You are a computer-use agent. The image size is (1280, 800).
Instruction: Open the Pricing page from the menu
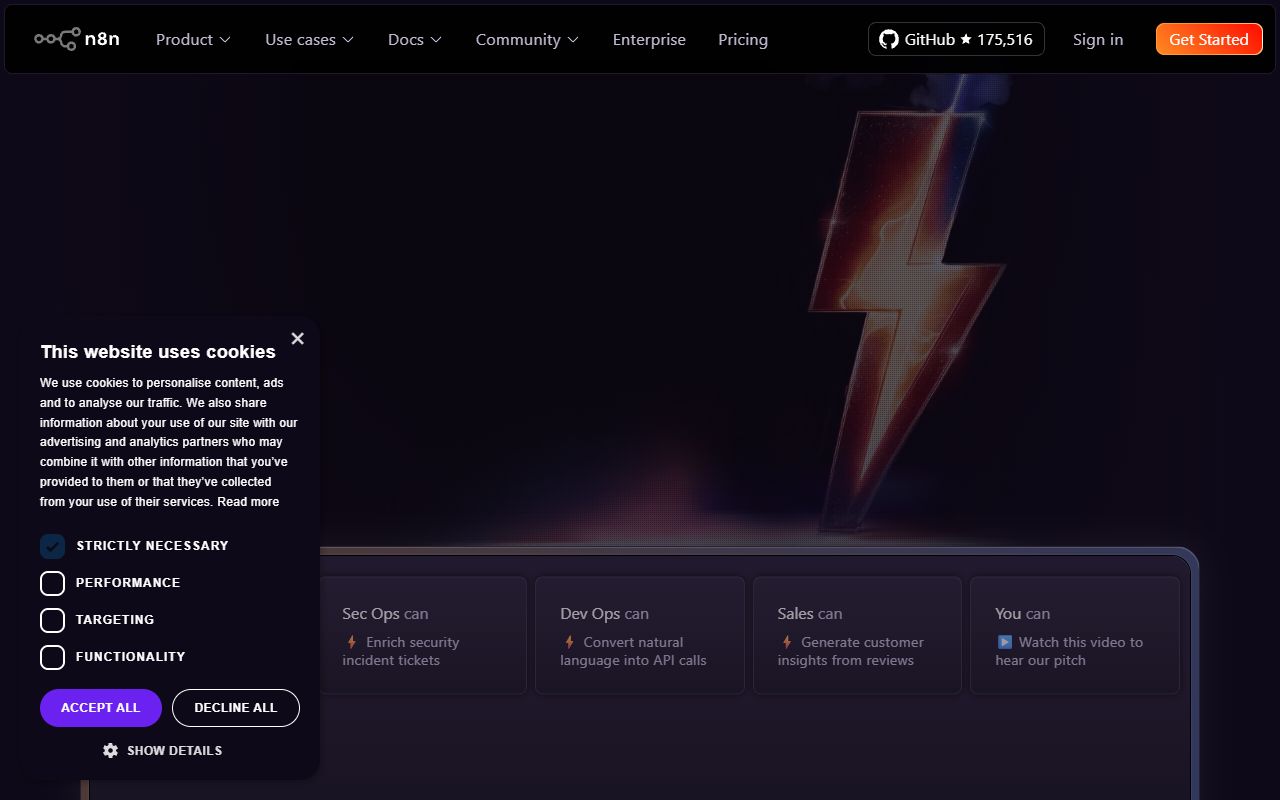(743, 39)
